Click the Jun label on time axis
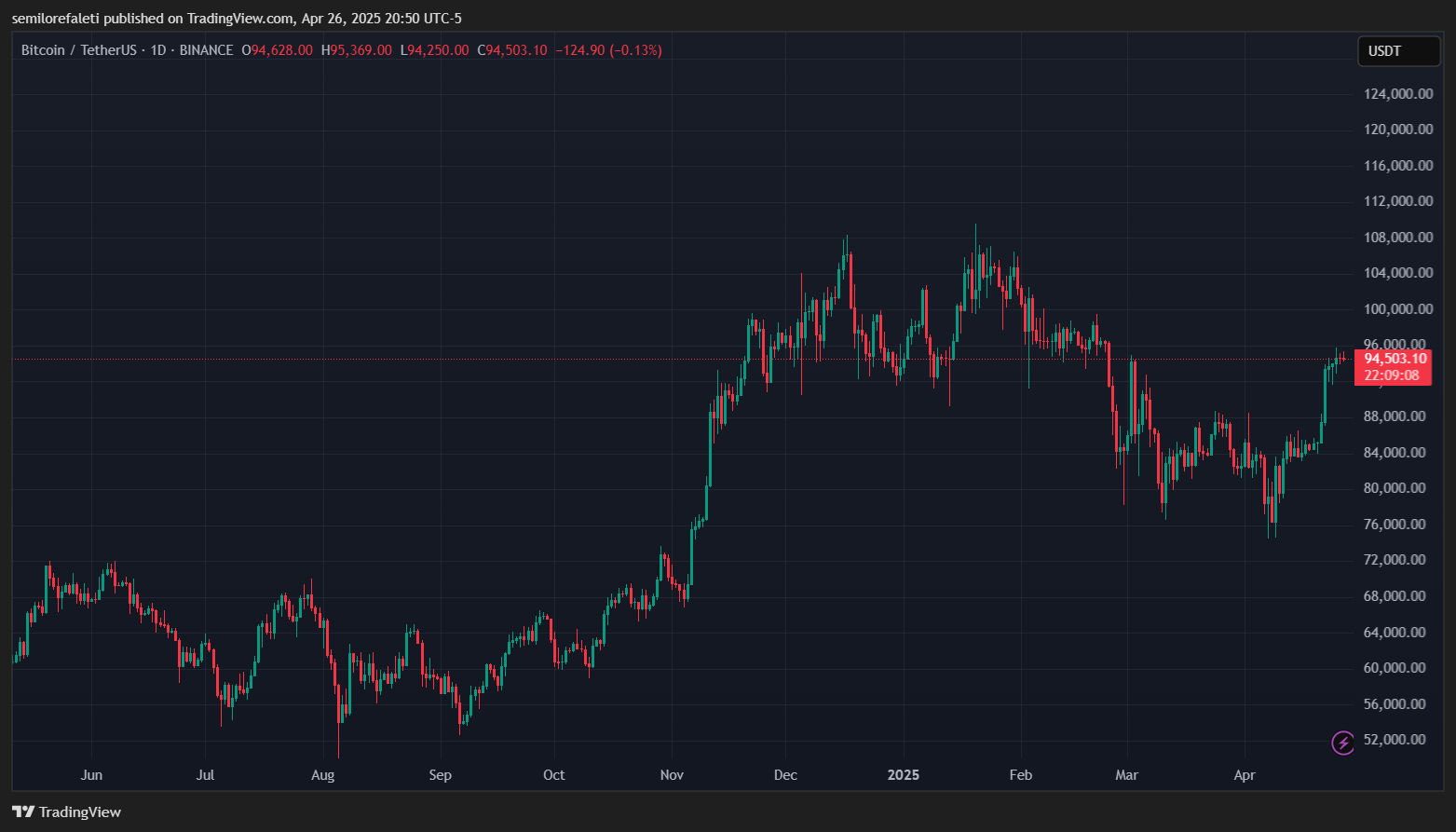The width and height of the screenshot is (1456, 832). tap(91, 775)
